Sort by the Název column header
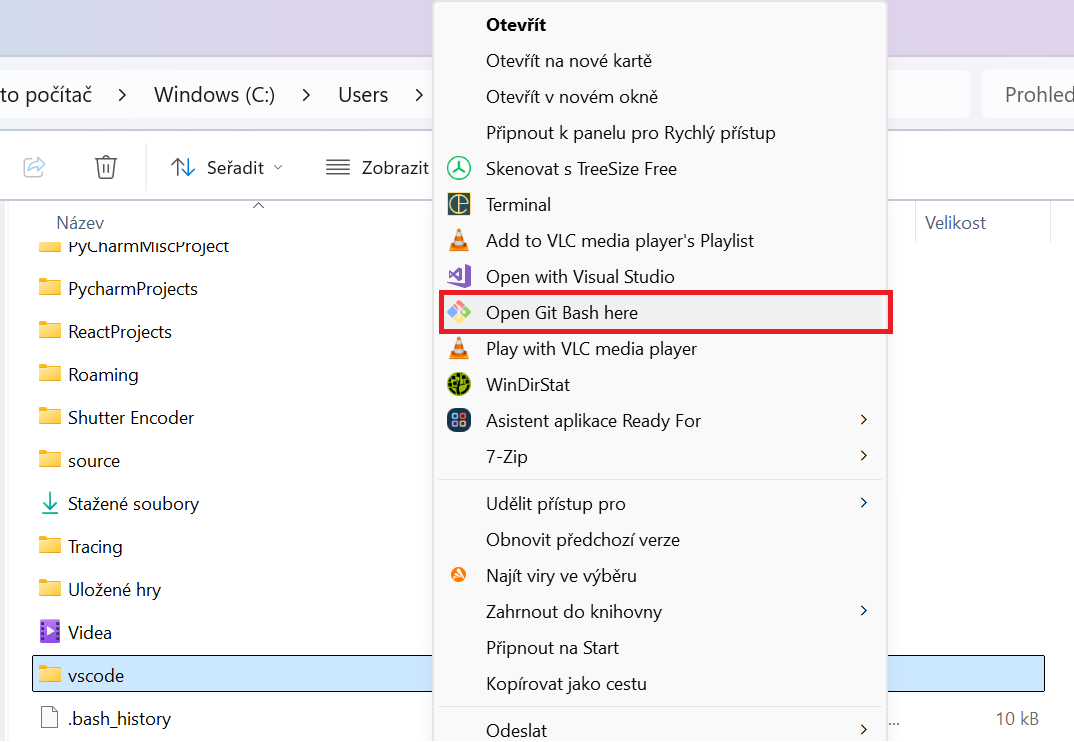Viewport: 1074px width, 742px height. (80, 223)
